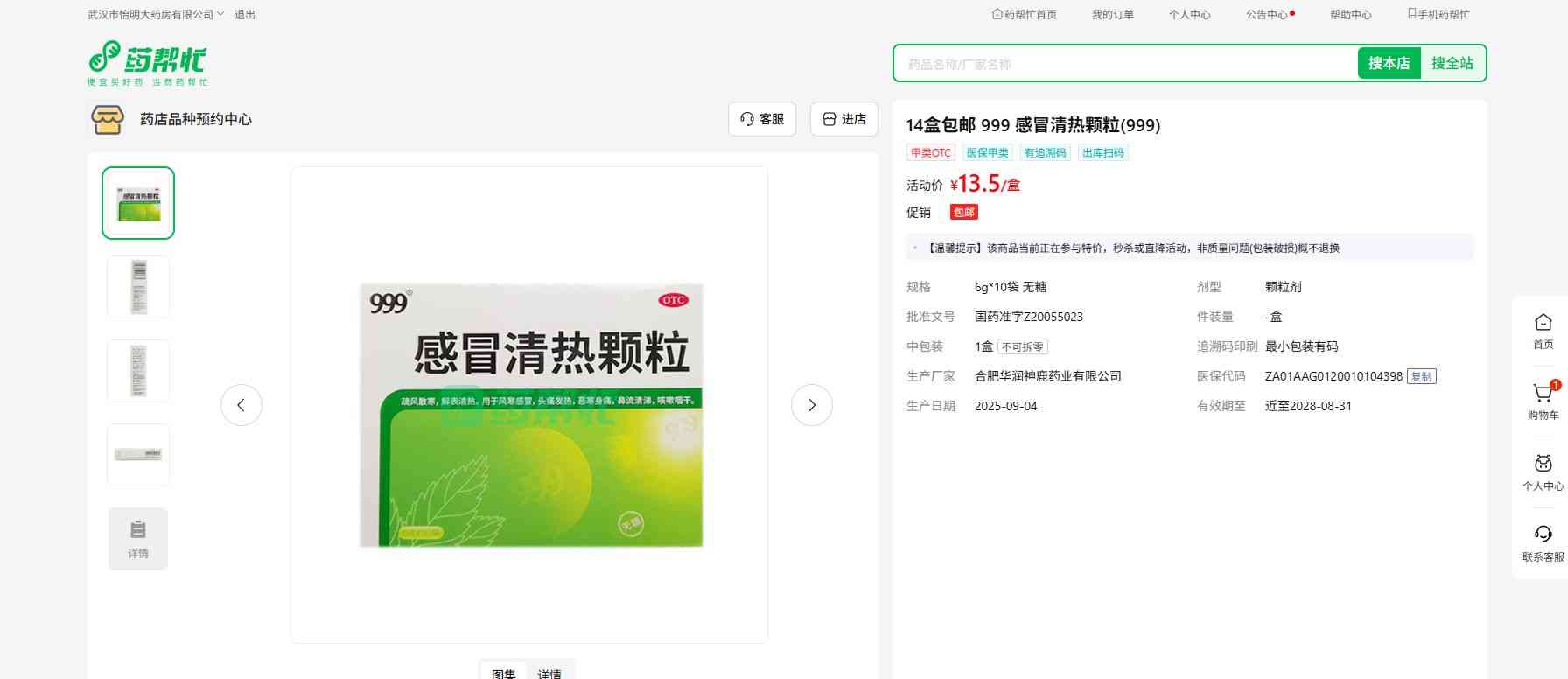Viewport: 1568px width, 679px height.
Task: Click the 药帮忙 logo
Action: point(147,62)
